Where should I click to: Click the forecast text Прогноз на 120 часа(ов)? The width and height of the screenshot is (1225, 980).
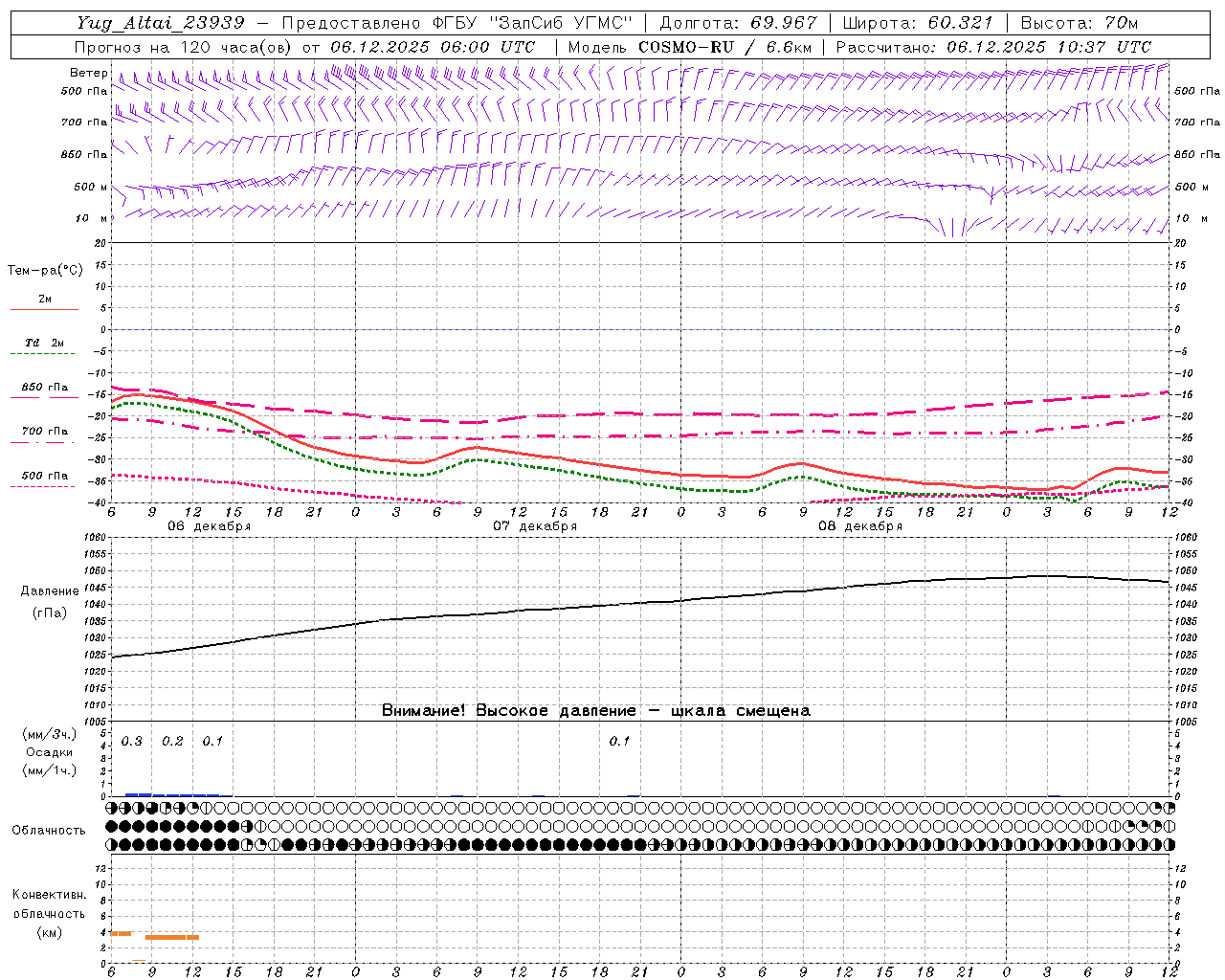185,46
